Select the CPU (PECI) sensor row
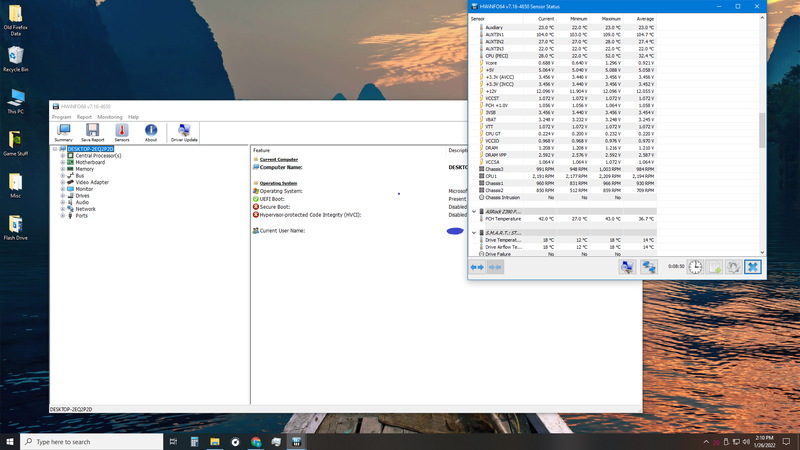Image resolution: width=800 pixels, height=450 pixels. point(563,56)
